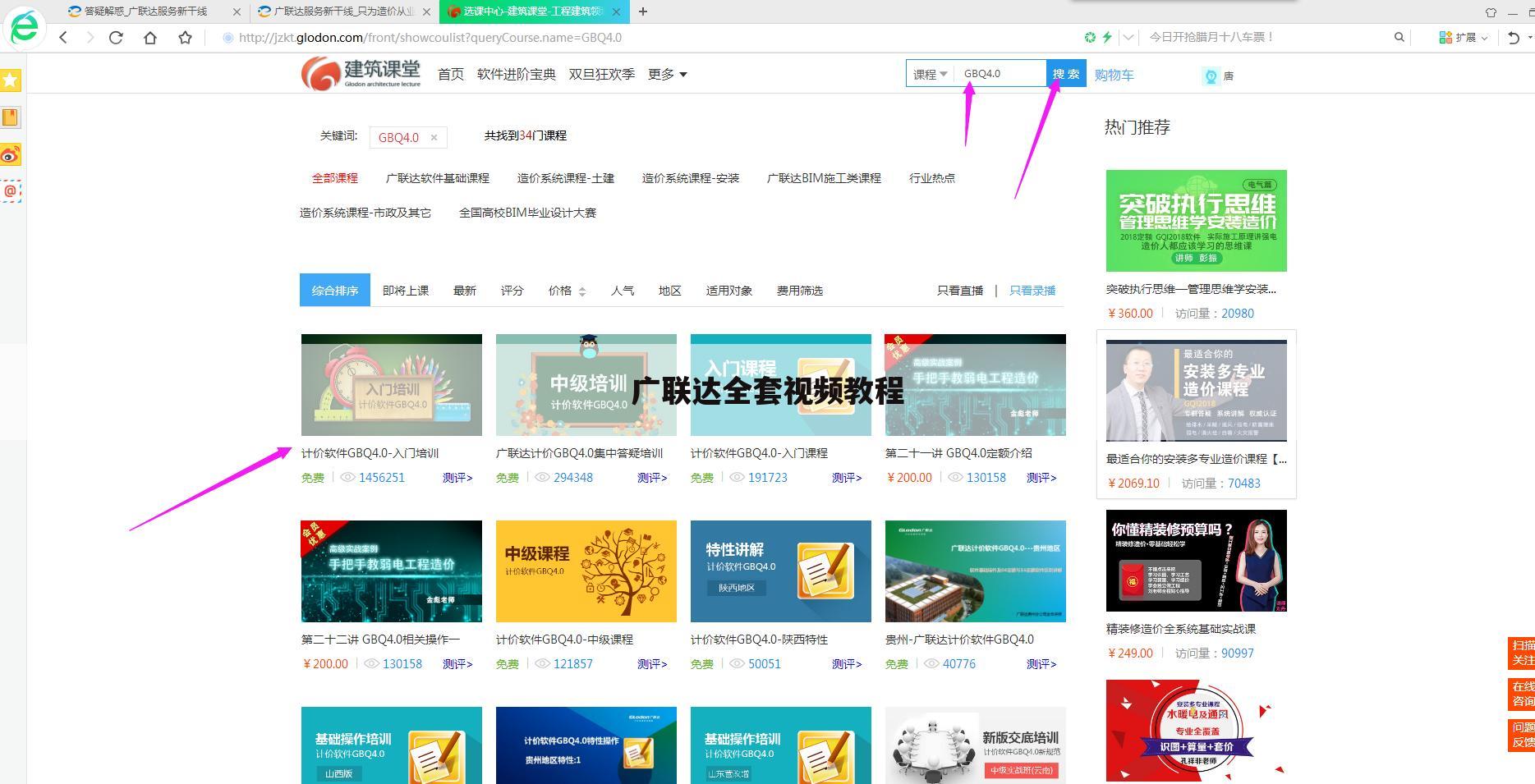This screenshot has width=1535, height=784.
Task: Go back with the browser back arrow
Action: 63,38
